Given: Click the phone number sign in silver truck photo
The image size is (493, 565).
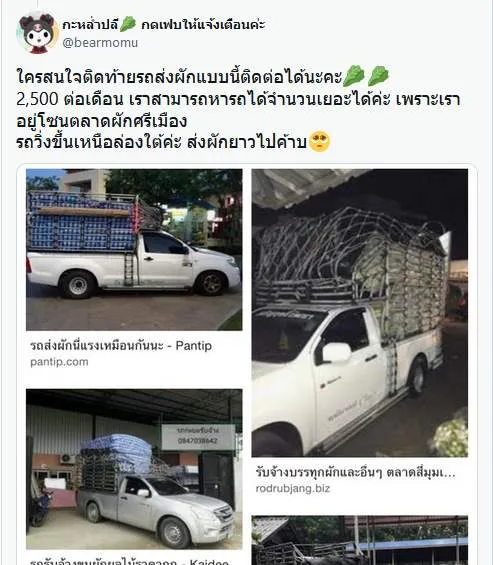Looking at the screenshot, I should pos(197,437).
